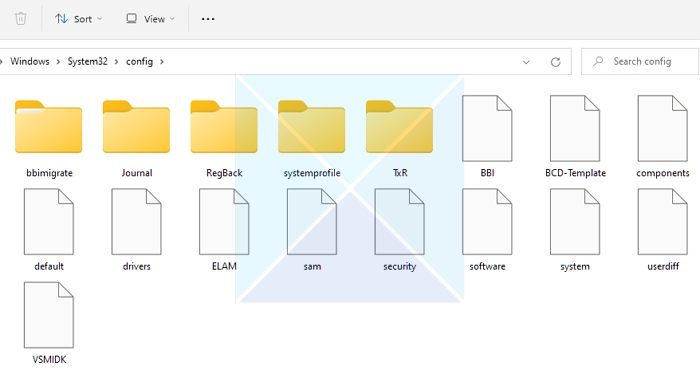Open the View dropdown menu
Image resolution: width=700 pixels, height=378 pixels.
coord(150,19)
